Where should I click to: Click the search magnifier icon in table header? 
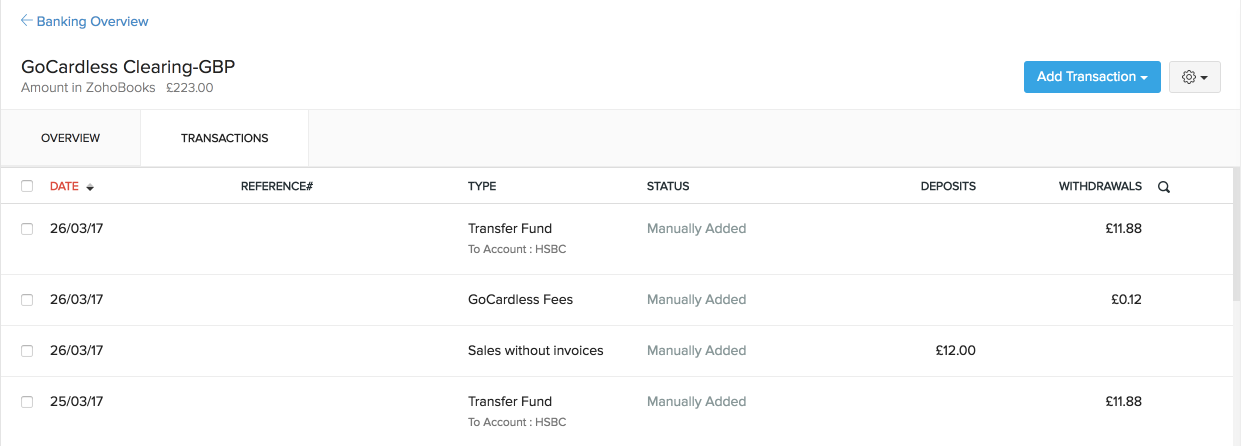1164,187
